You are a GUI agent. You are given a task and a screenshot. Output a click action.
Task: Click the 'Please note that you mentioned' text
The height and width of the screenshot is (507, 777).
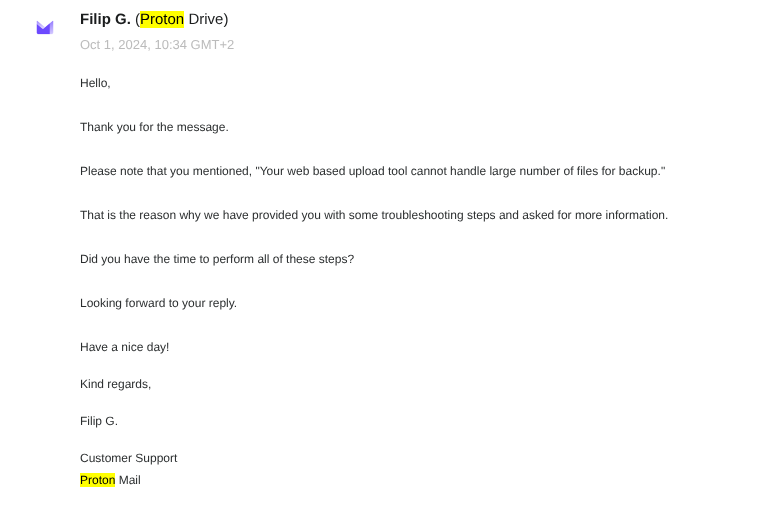pyautogui.click(x=165, y=171)
